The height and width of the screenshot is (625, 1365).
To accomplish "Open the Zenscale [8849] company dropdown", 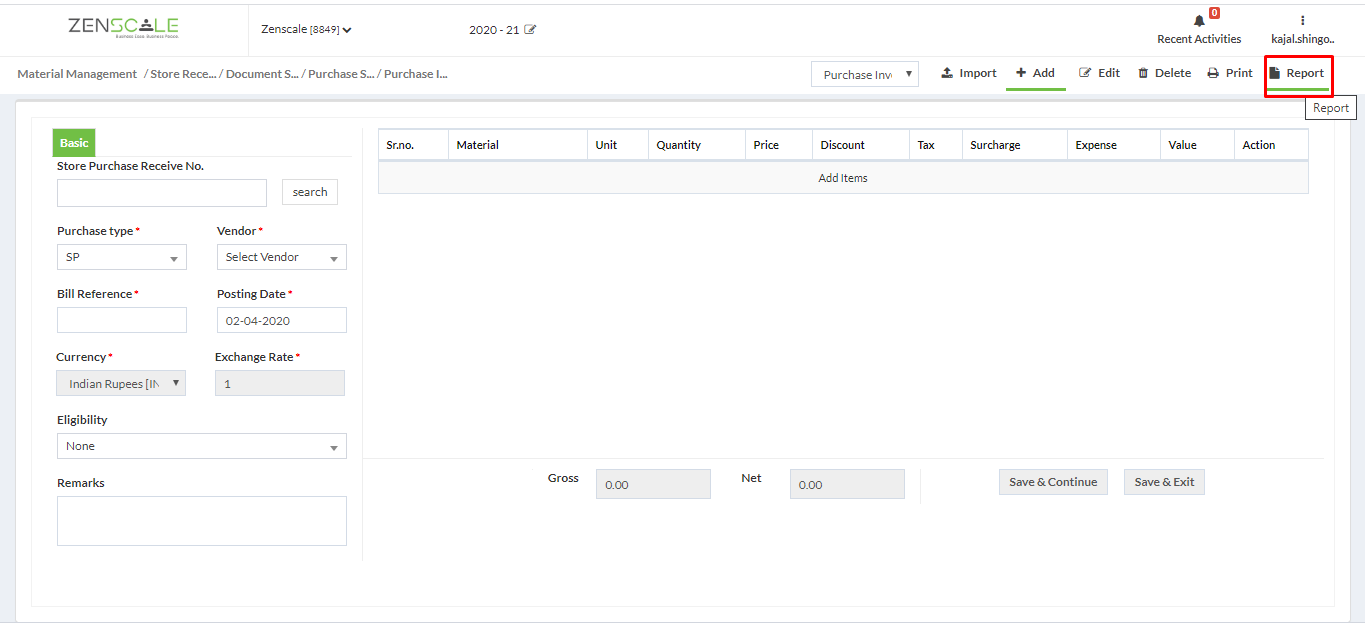I will (306, 30).
